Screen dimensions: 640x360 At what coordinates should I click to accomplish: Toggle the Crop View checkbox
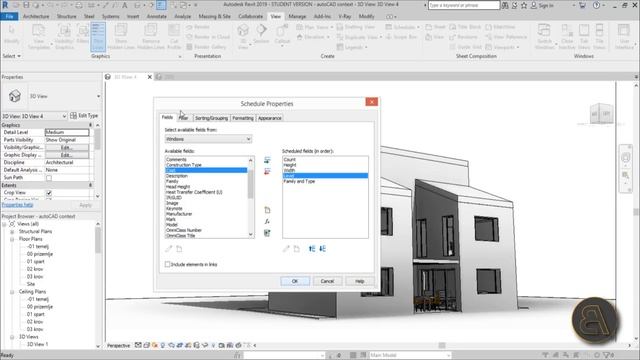[x=49, y=193]
